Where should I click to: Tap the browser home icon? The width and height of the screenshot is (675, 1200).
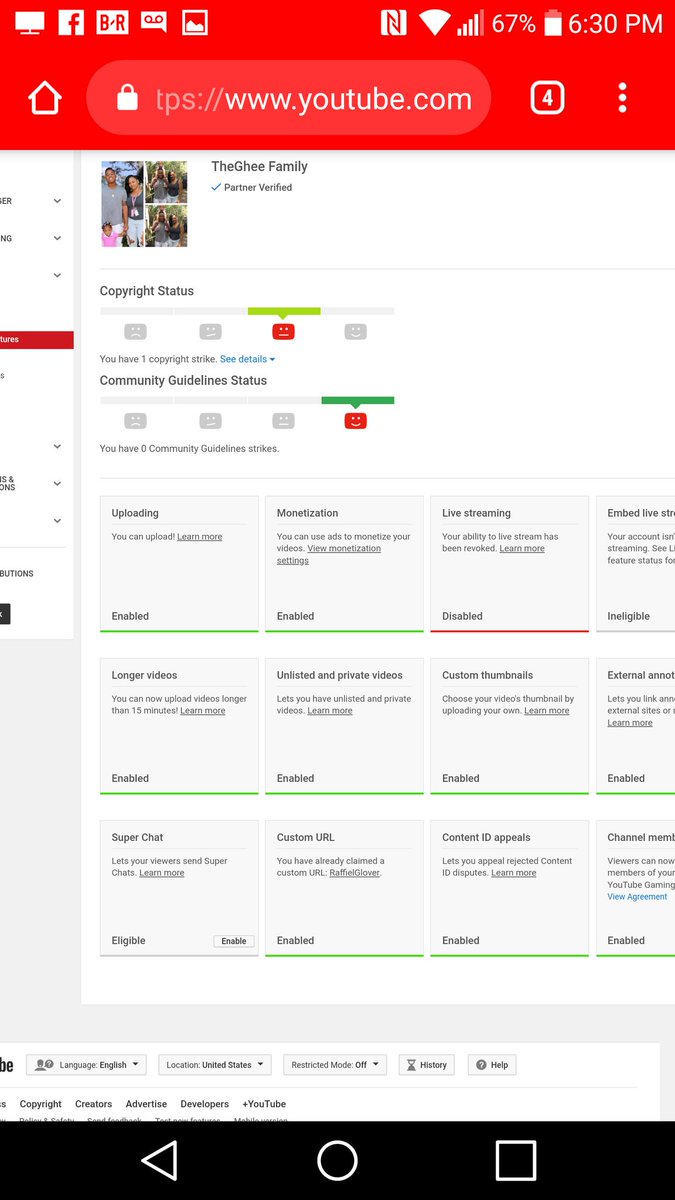tap(45, 98)
